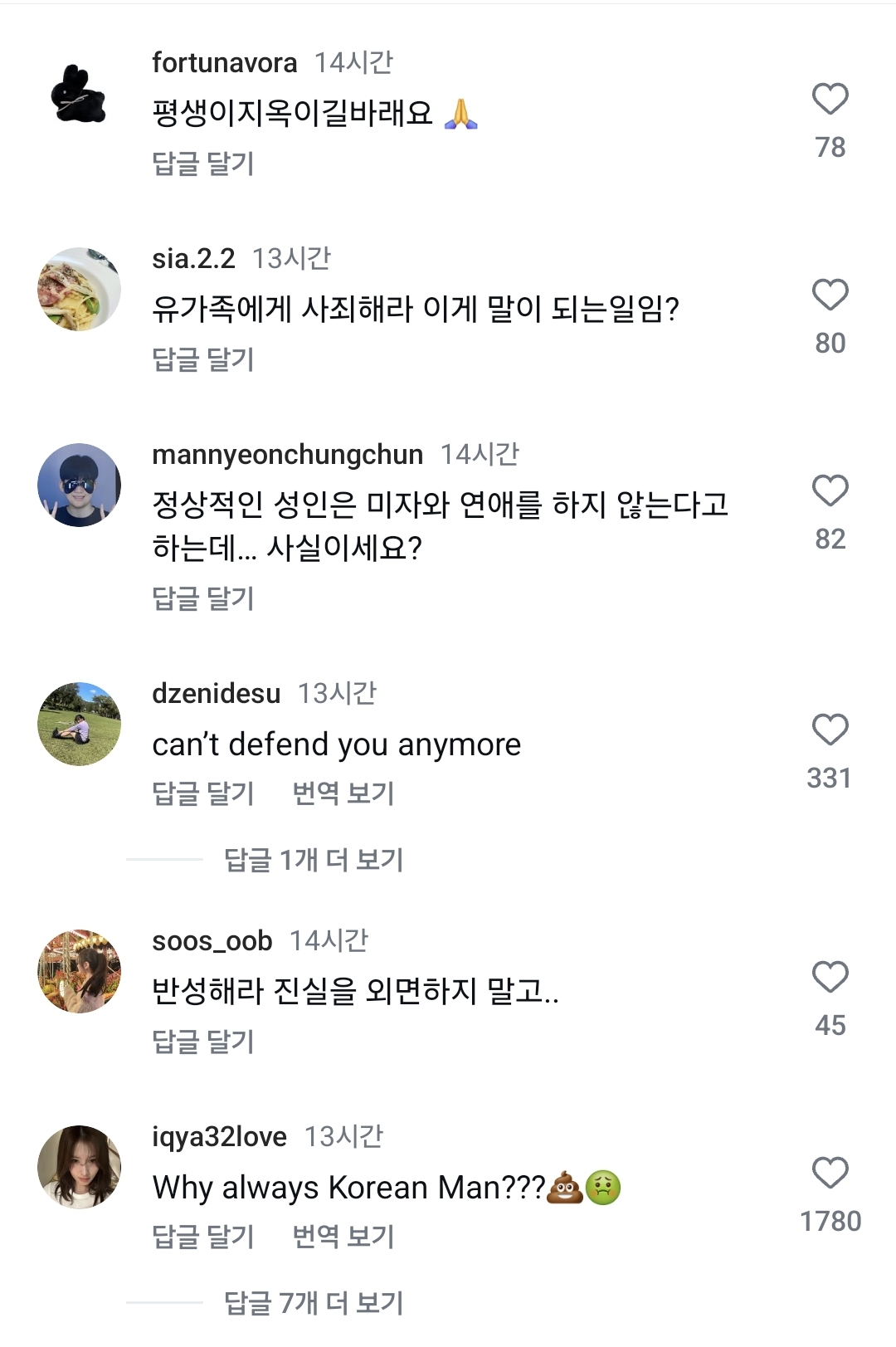Open sia.2.2's food profile picture

tap(80, 289)
